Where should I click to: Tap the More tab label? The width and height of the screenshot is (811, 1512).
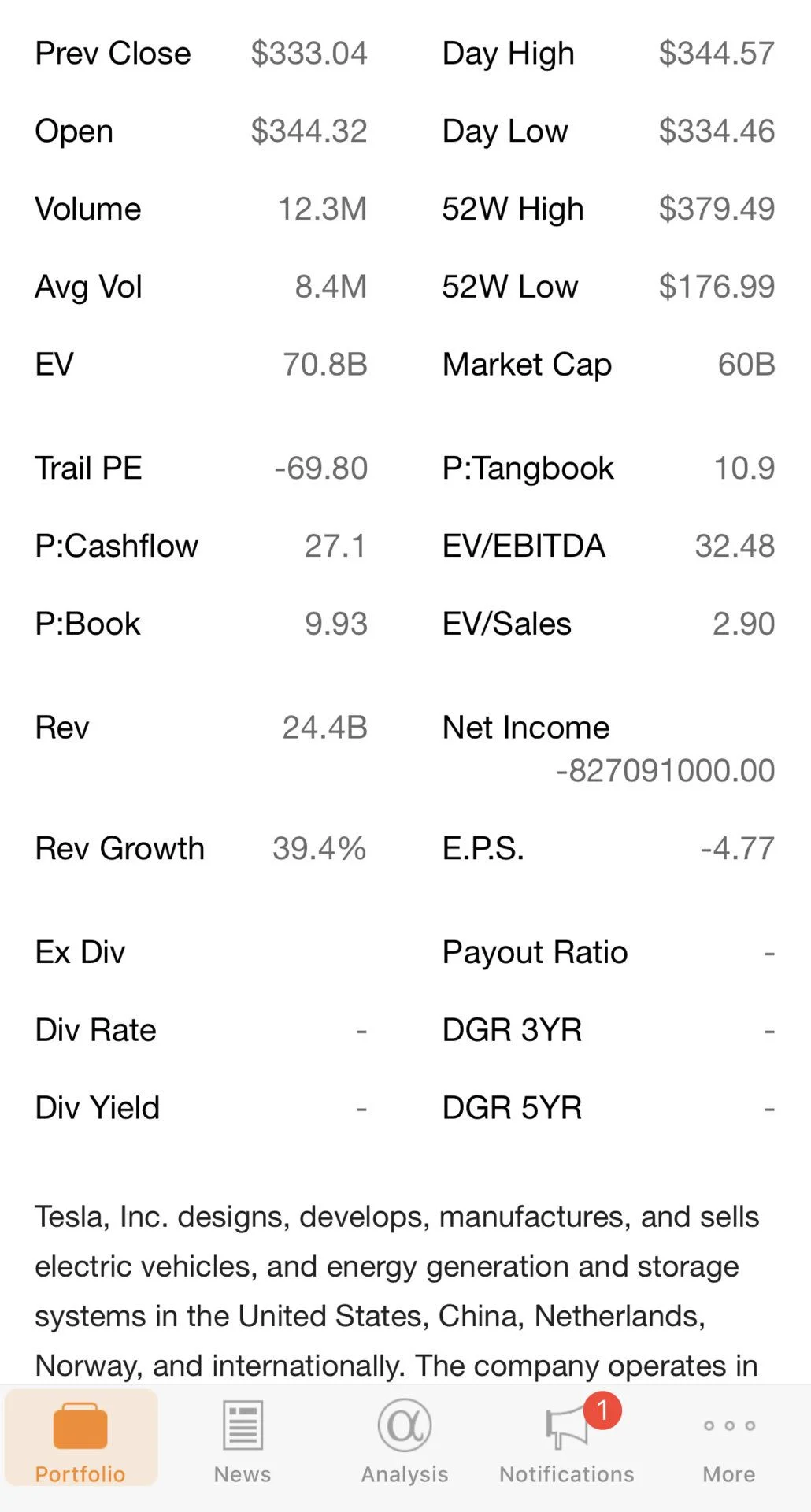point(729,1474)
